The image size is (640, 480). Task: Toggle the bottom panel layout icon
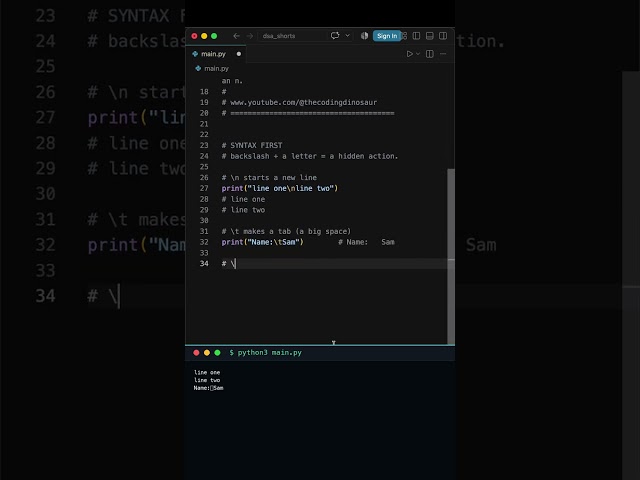coord(429,36)
